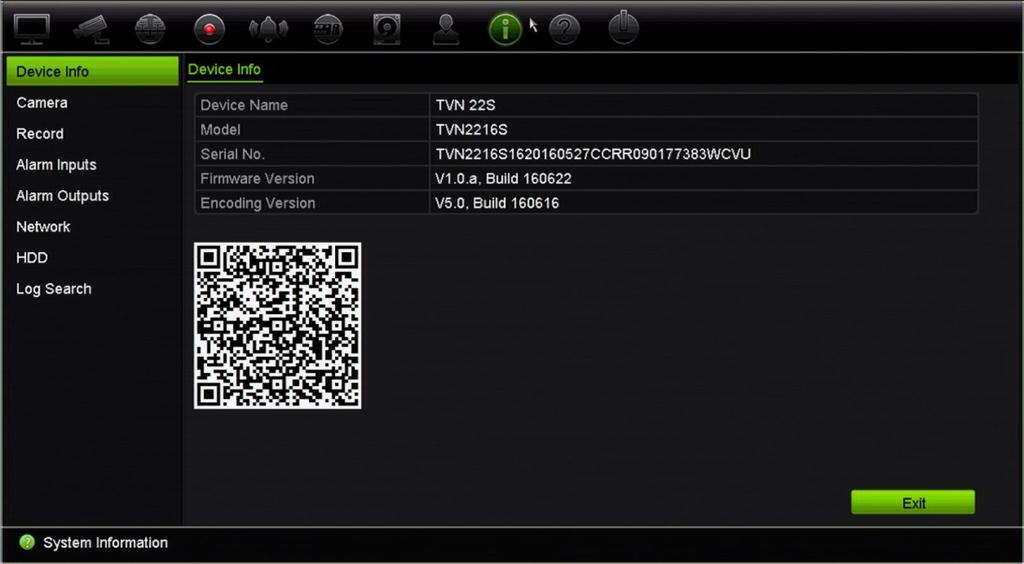Click the power shutdown icon
Viewport: 1024px width, 564px height.
624,28
